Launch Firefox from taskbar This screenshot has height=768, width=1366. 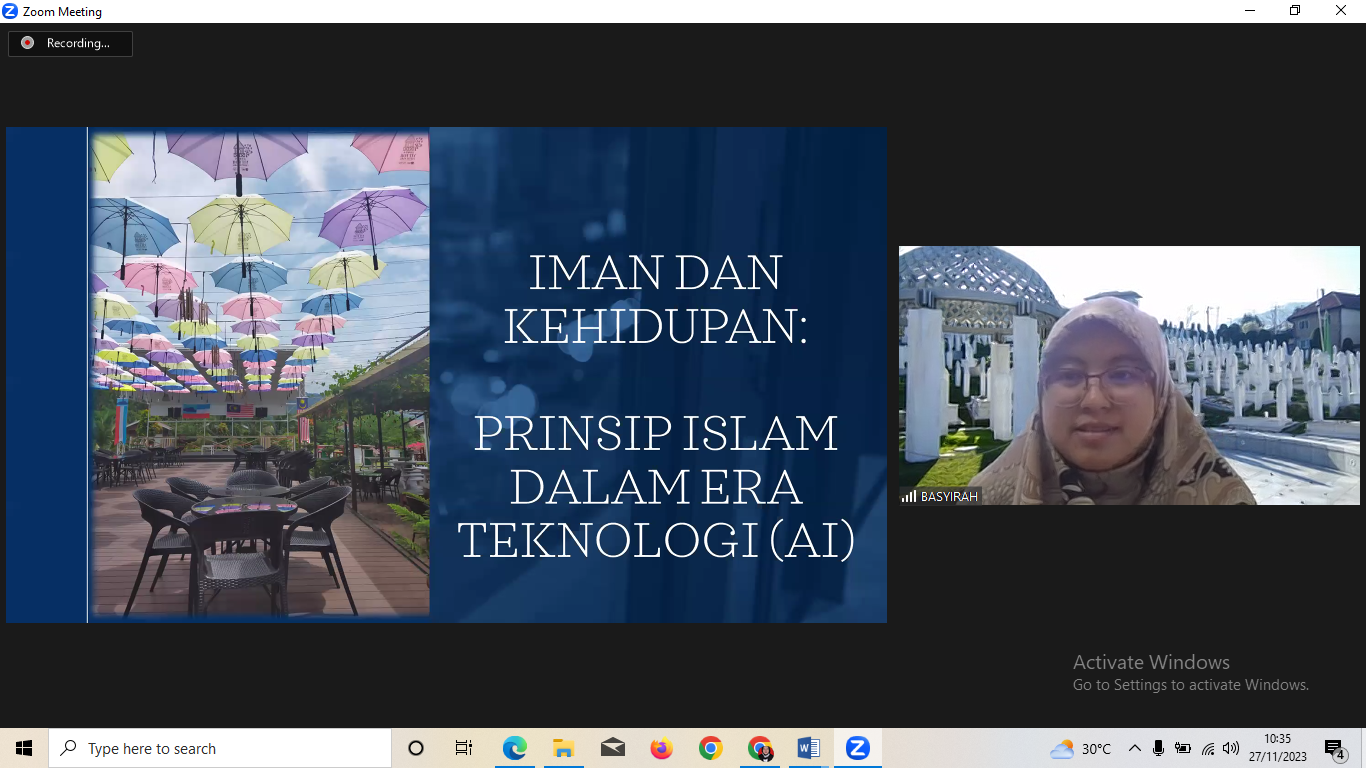click(661, 748)
